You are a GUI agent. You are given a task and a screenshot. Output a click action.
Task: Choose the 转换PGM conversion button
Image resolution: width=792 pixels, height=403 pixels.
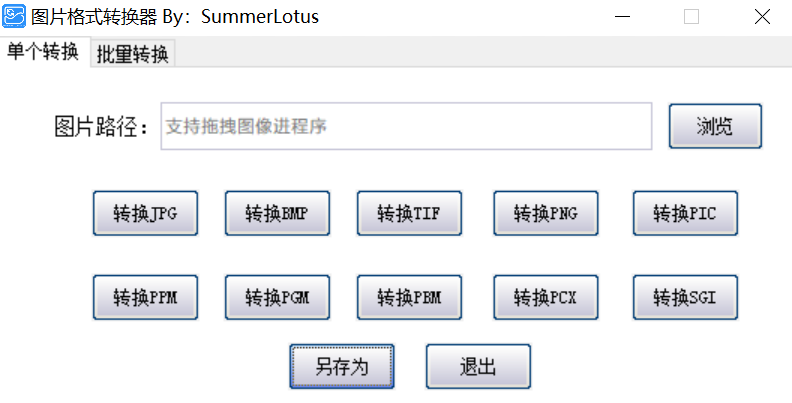coord(277,297)
